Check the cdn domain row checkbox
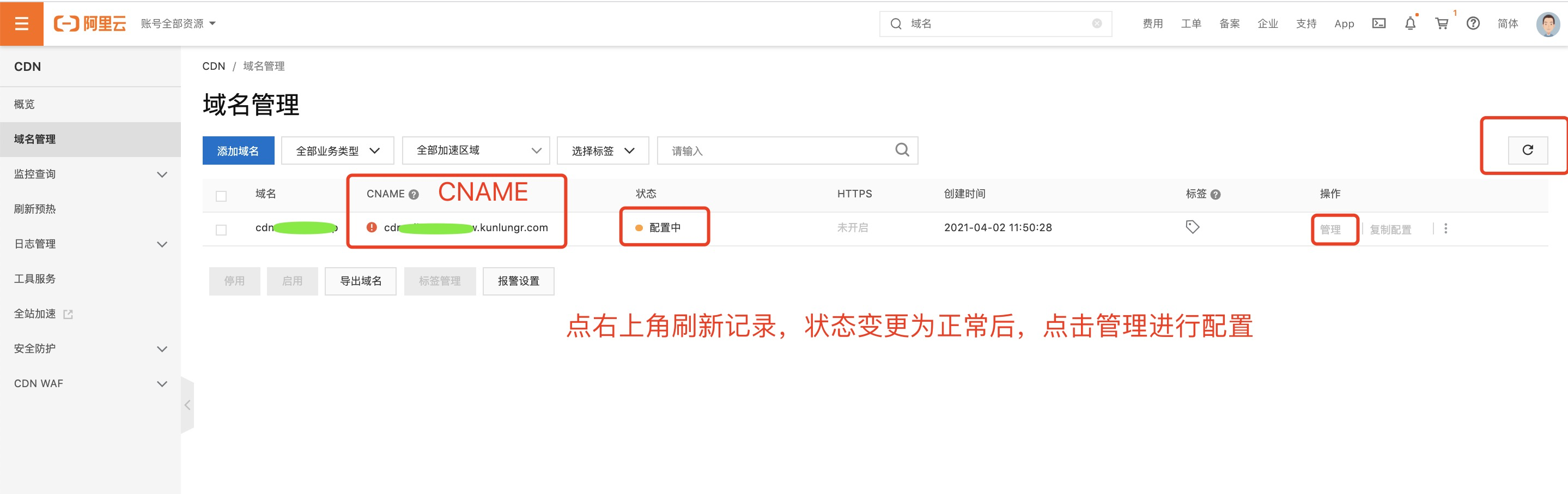Viewport: 1568px width, 494px height. (x=221, y=230)
